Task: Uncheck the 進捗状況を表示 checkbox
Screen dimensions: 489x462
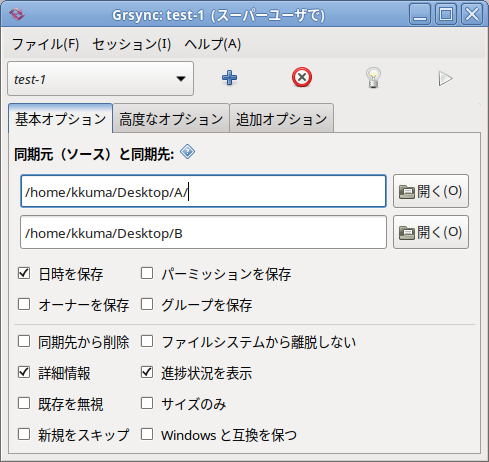Action: [x=147, y=372]
